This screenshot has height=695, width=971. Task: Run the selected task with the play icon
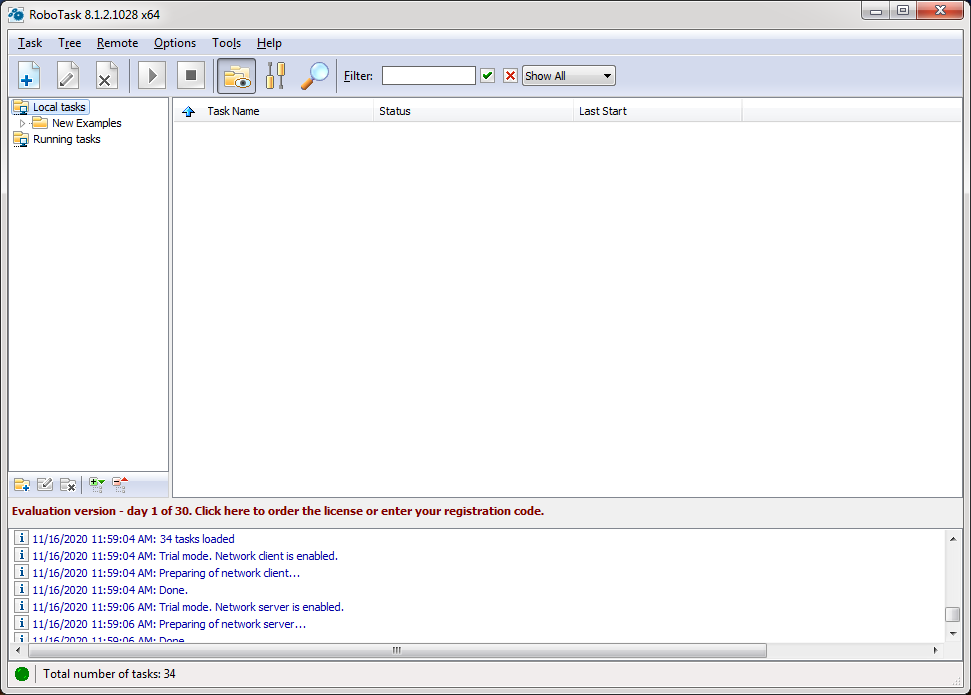pos(151,75)
